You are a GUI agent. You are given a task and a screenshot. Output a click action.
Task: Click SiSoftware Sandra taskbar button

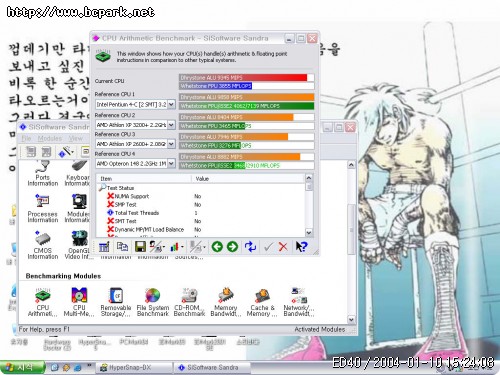coord(212,367)
